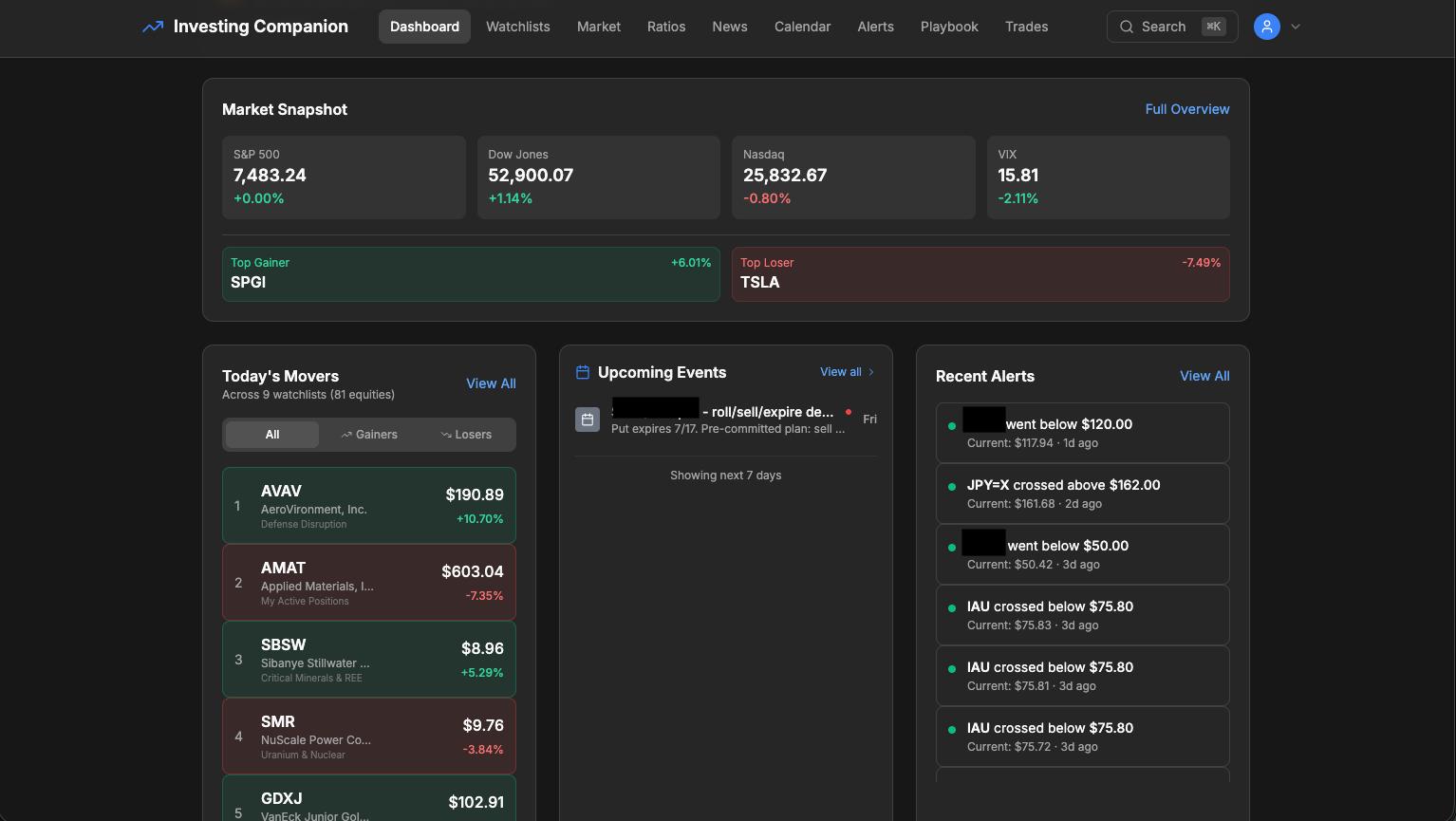Select the AMAT Applied Materials mover row
The height and width of the screenshot is (821, 1456).
369,583
